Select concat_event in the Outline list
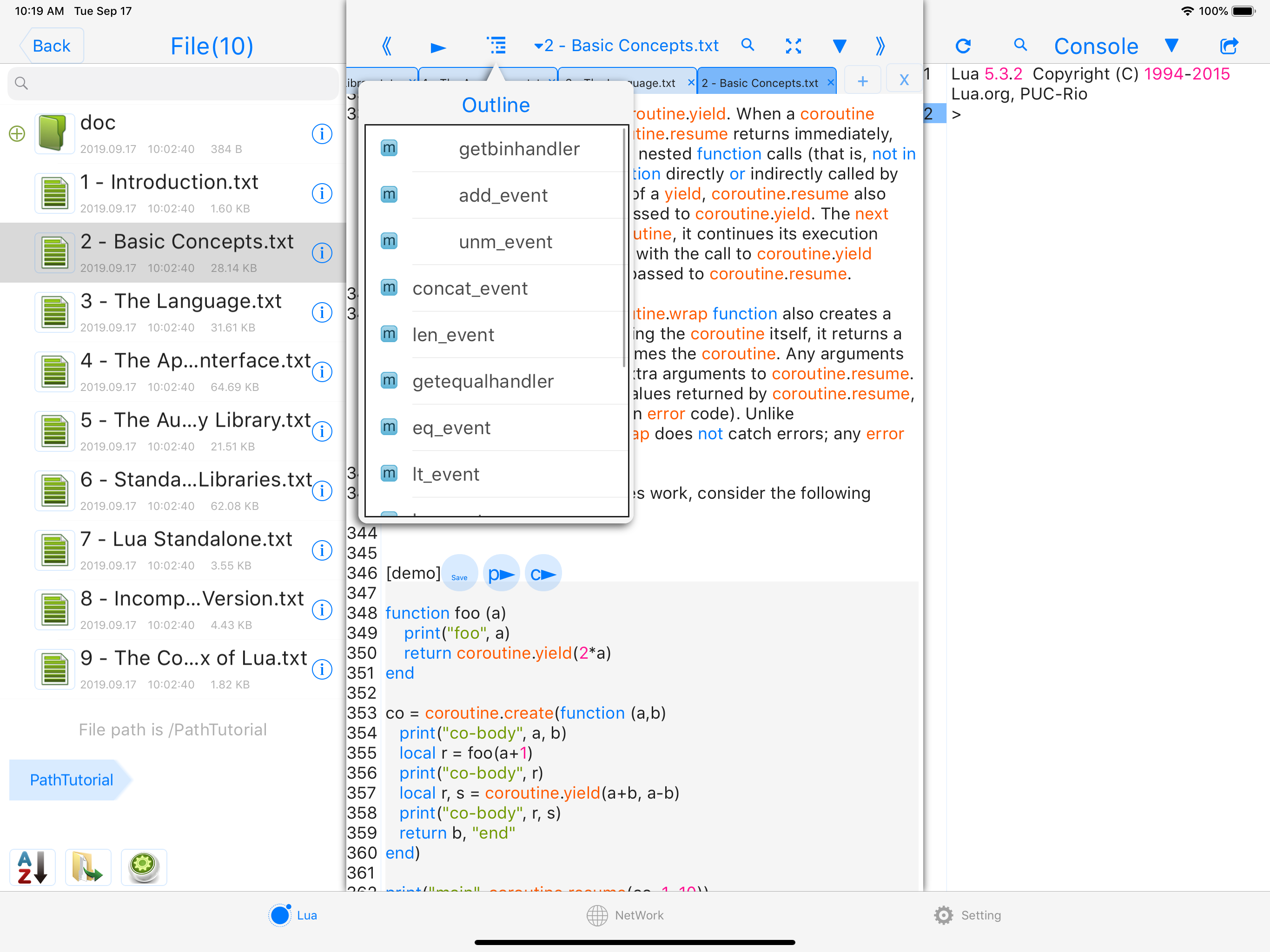Image resolution: width=1270 pixels, height=952 pixels. coord(470,288)
